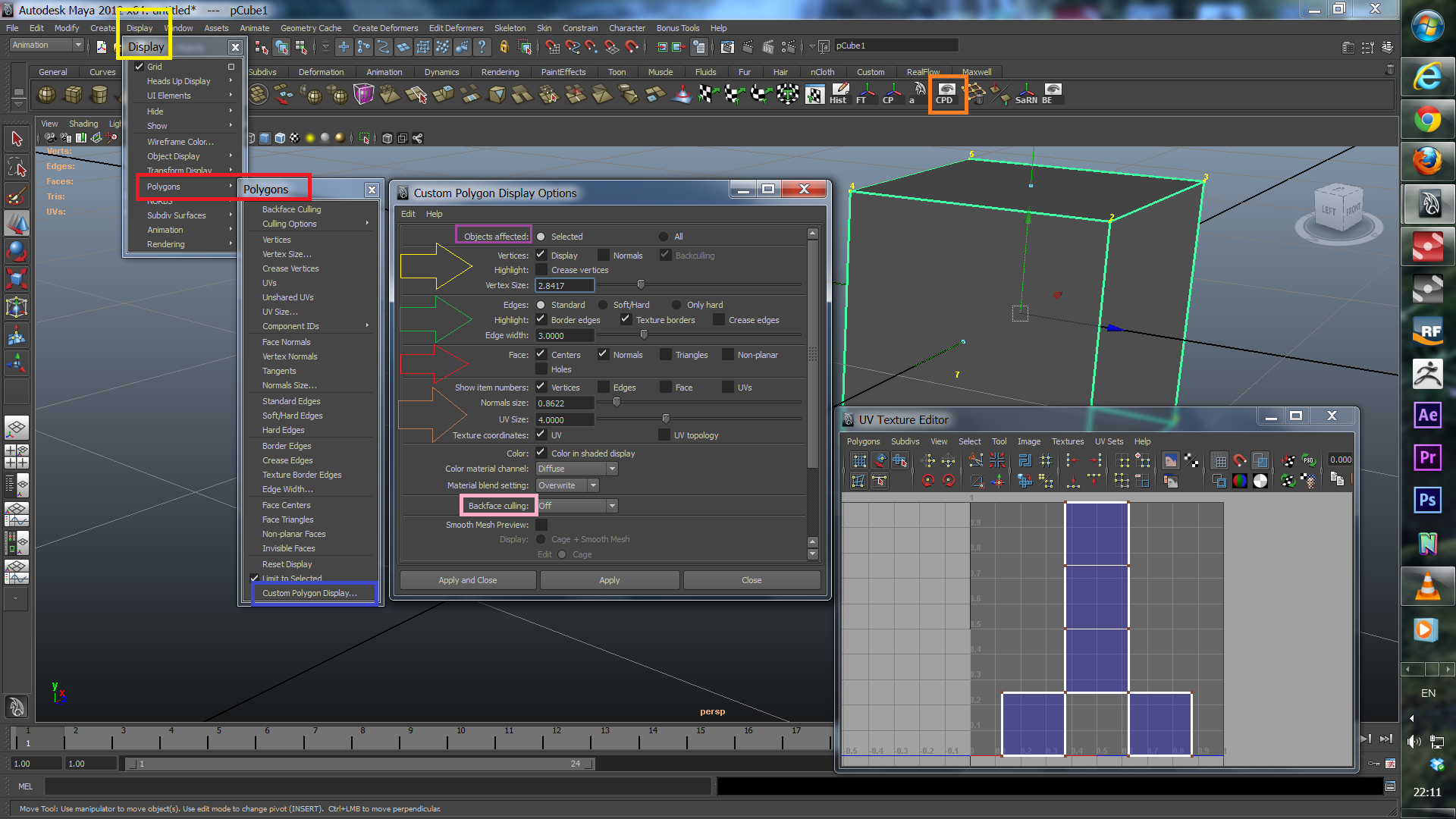Open Photoshop from the taskbar

click(1427, 500)
